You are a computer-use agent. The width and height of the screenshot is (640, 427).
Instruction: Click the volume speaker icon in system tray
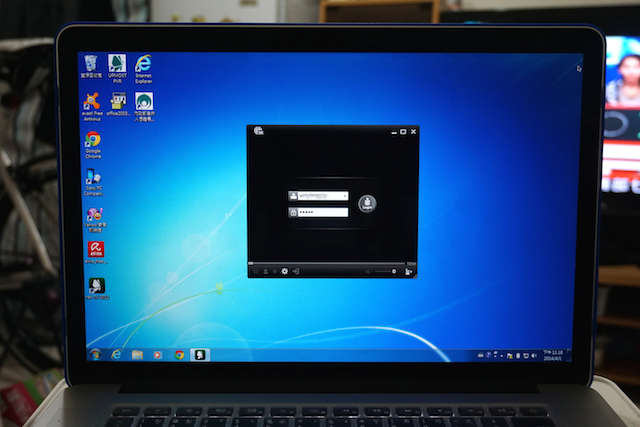[x=533, y=356]
